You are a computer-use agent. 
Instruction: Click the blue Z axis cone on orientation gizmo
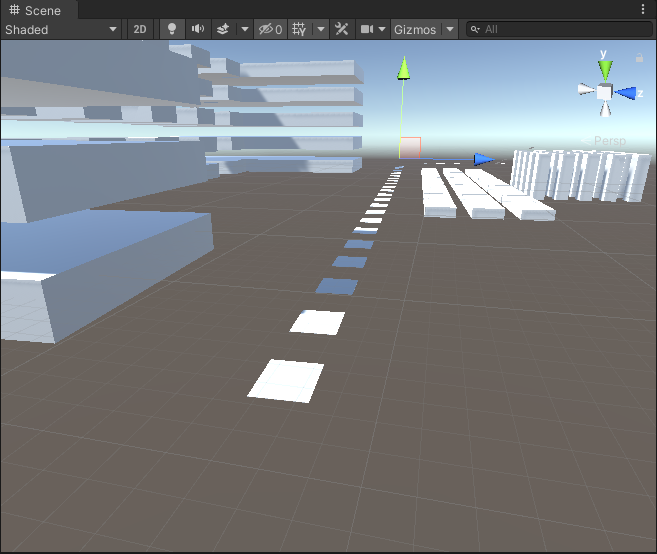pos(627,93)
